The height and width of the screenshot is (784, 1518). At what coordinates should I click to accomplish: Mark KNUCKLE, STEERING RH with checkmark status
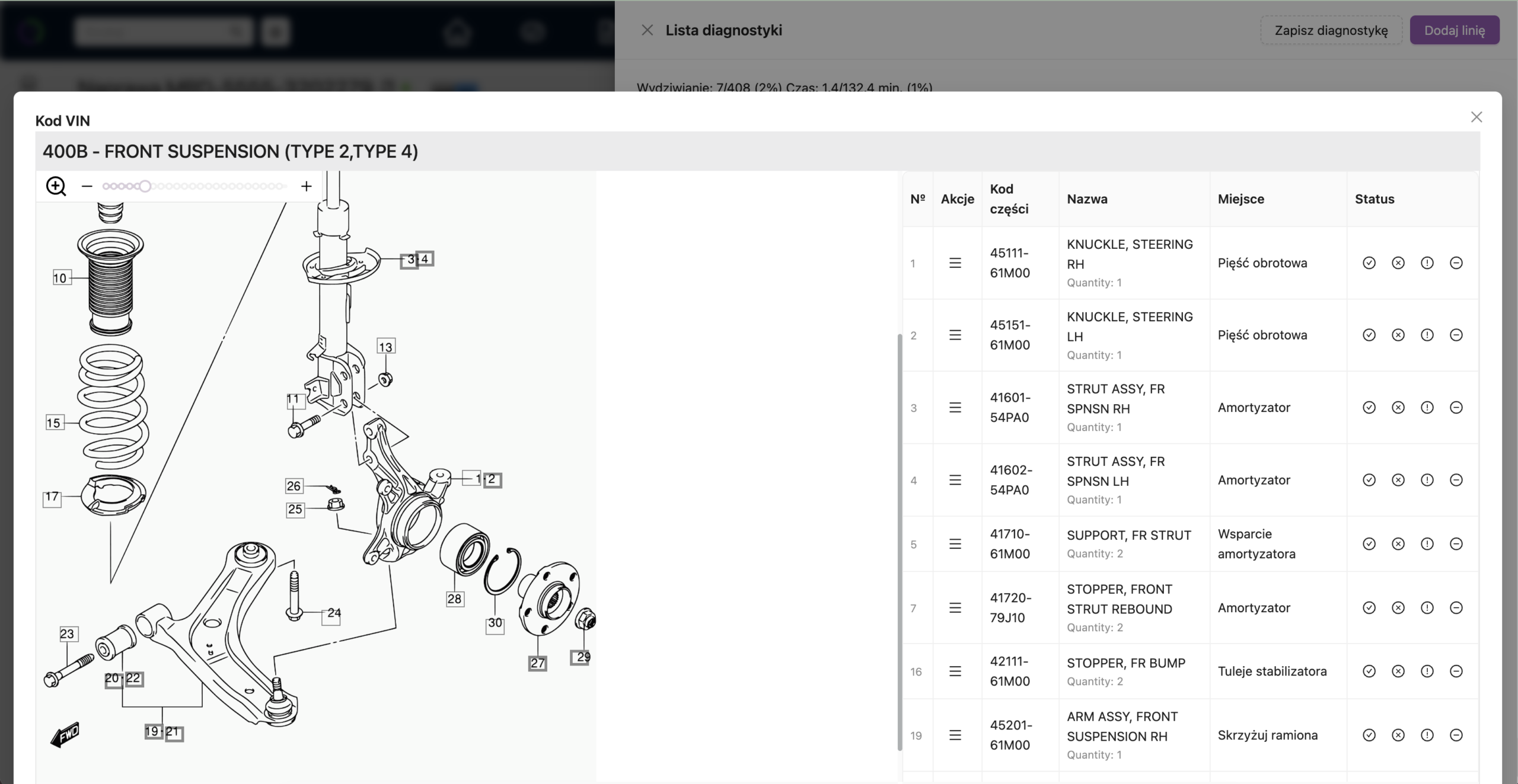click(x=1369, y=263)
